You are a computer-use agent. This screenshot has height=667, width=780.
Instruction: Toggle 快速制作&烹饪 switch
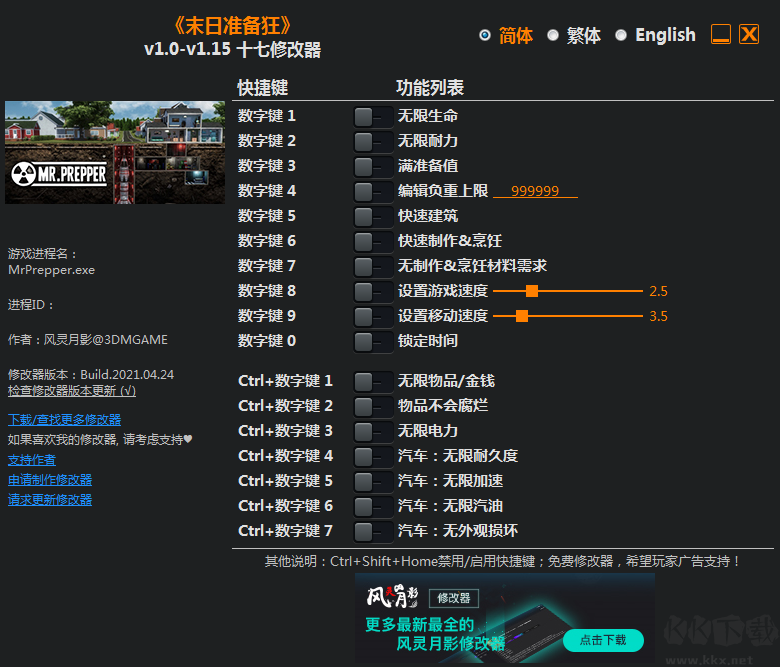[373, 242]
